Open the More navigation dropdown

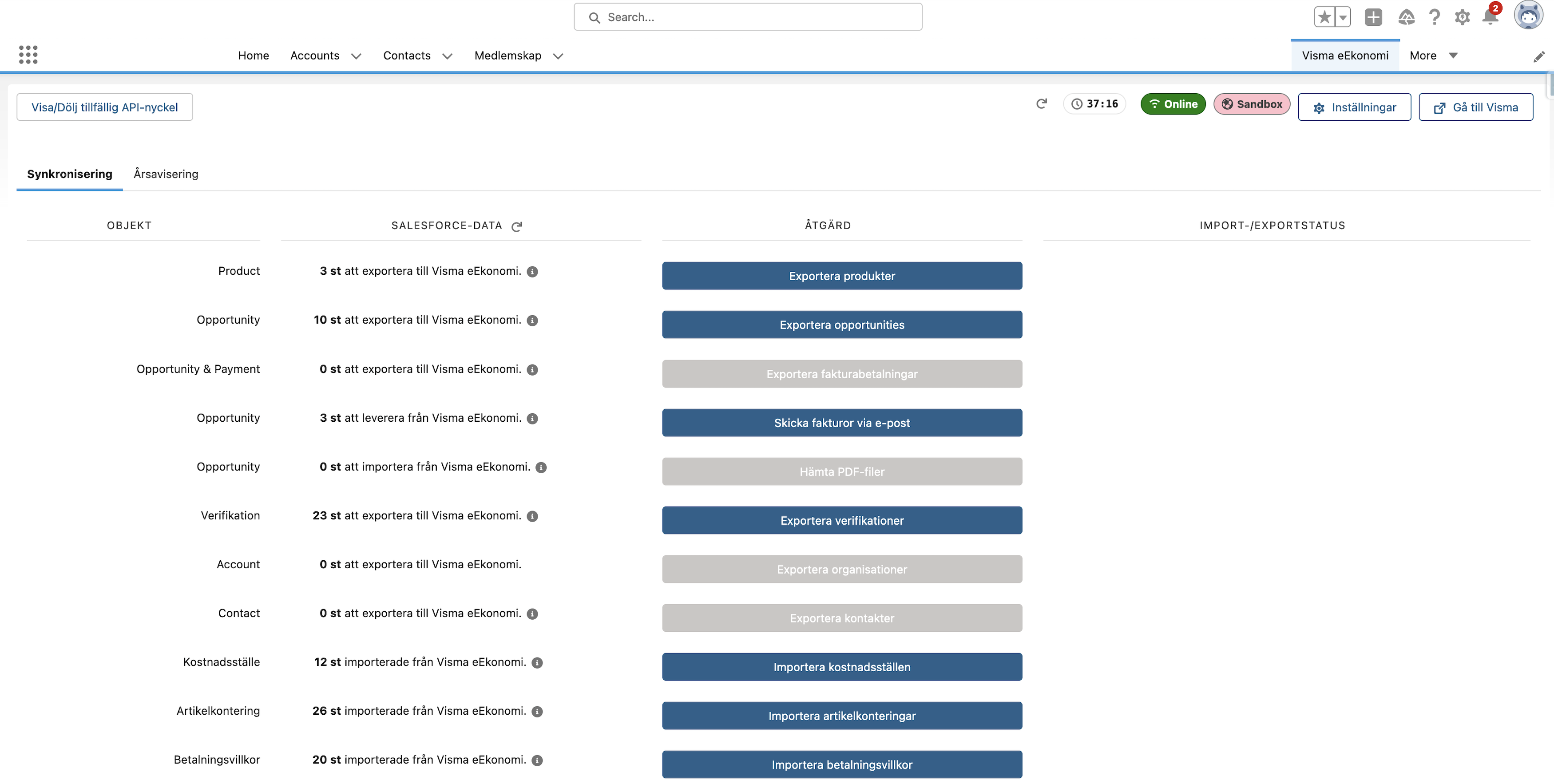click(x=1433, y=55)
